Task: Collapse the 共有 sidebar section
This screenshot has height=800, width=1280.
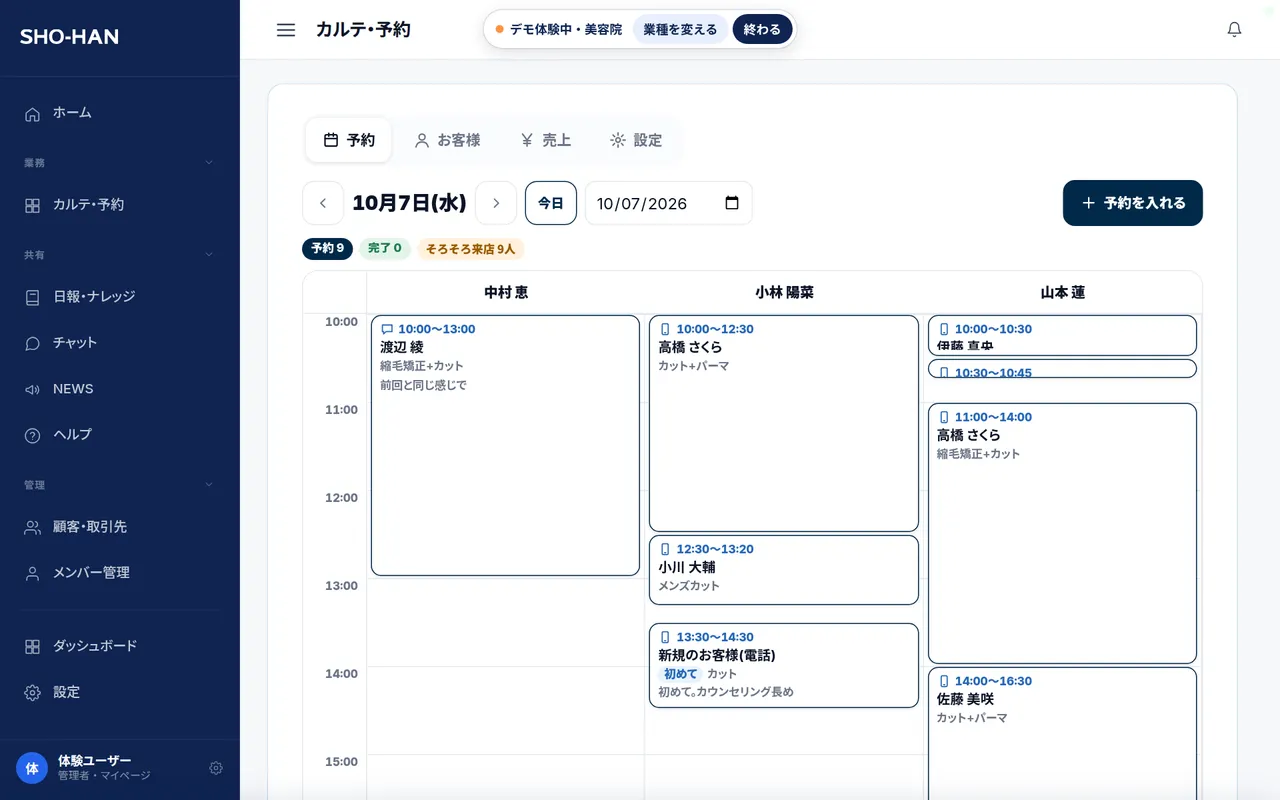Action: tap(120, 254)
